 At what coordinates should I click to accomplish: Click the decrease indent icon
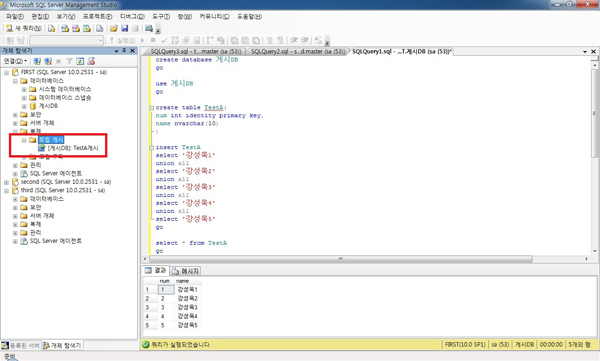click(294, 40)
